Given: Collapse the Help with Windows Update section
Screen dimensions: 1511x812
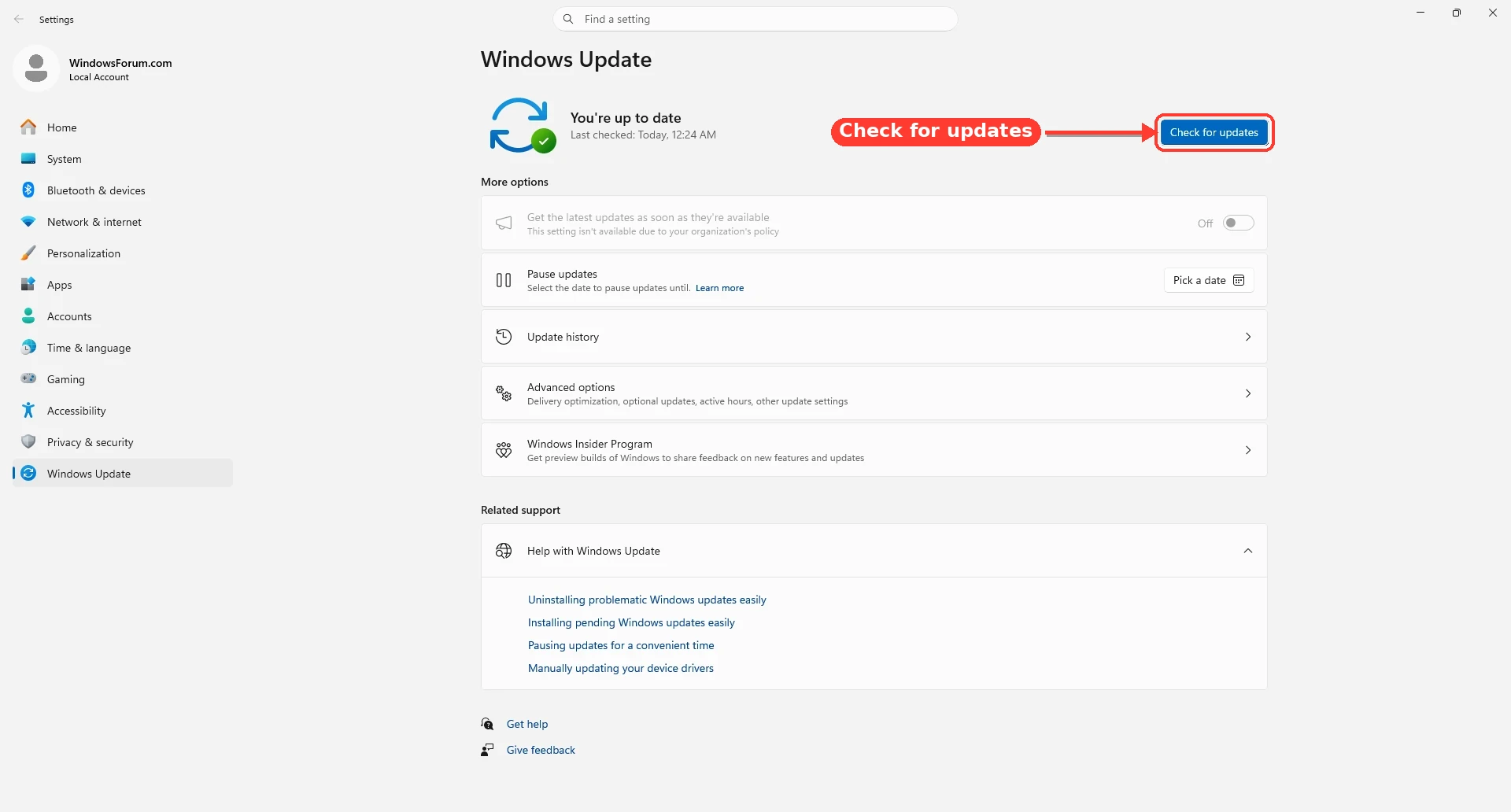Looking at the screenshot, I should [1248, 551].
